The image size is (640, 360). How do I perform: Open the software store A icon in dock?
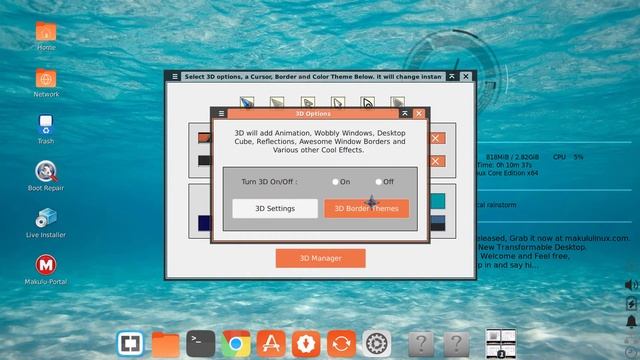271,344
